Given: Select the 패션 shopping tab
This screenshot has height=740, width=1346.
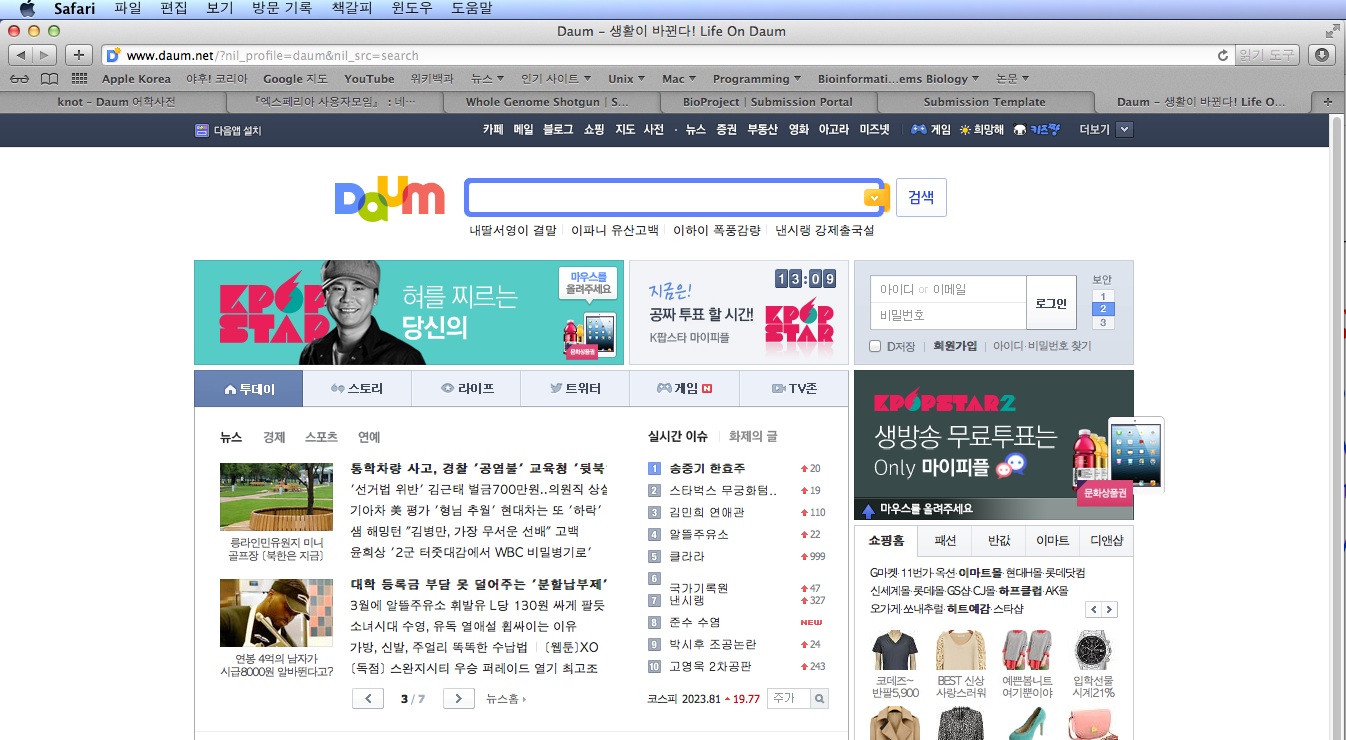Looking at the screenshot, I should [945, 540].
